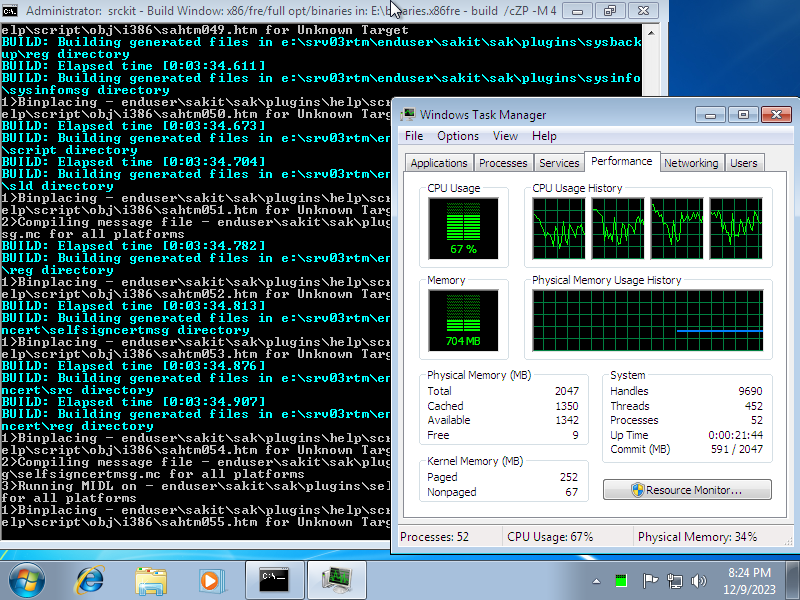Open the View menu in Task Manager

click(505, 136)
